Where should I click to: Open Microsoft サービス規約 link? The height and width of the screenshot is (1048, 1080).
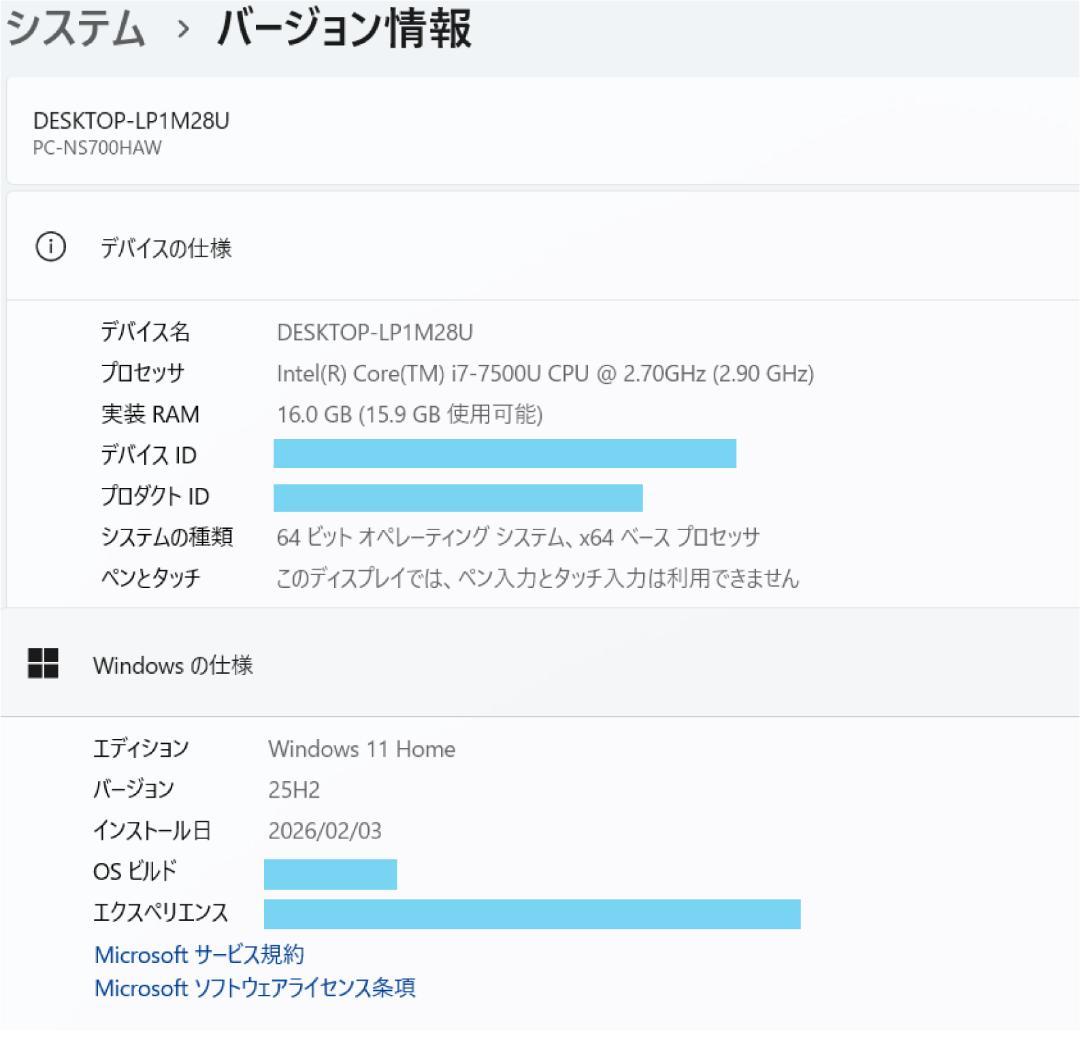(x=200, y=954)
